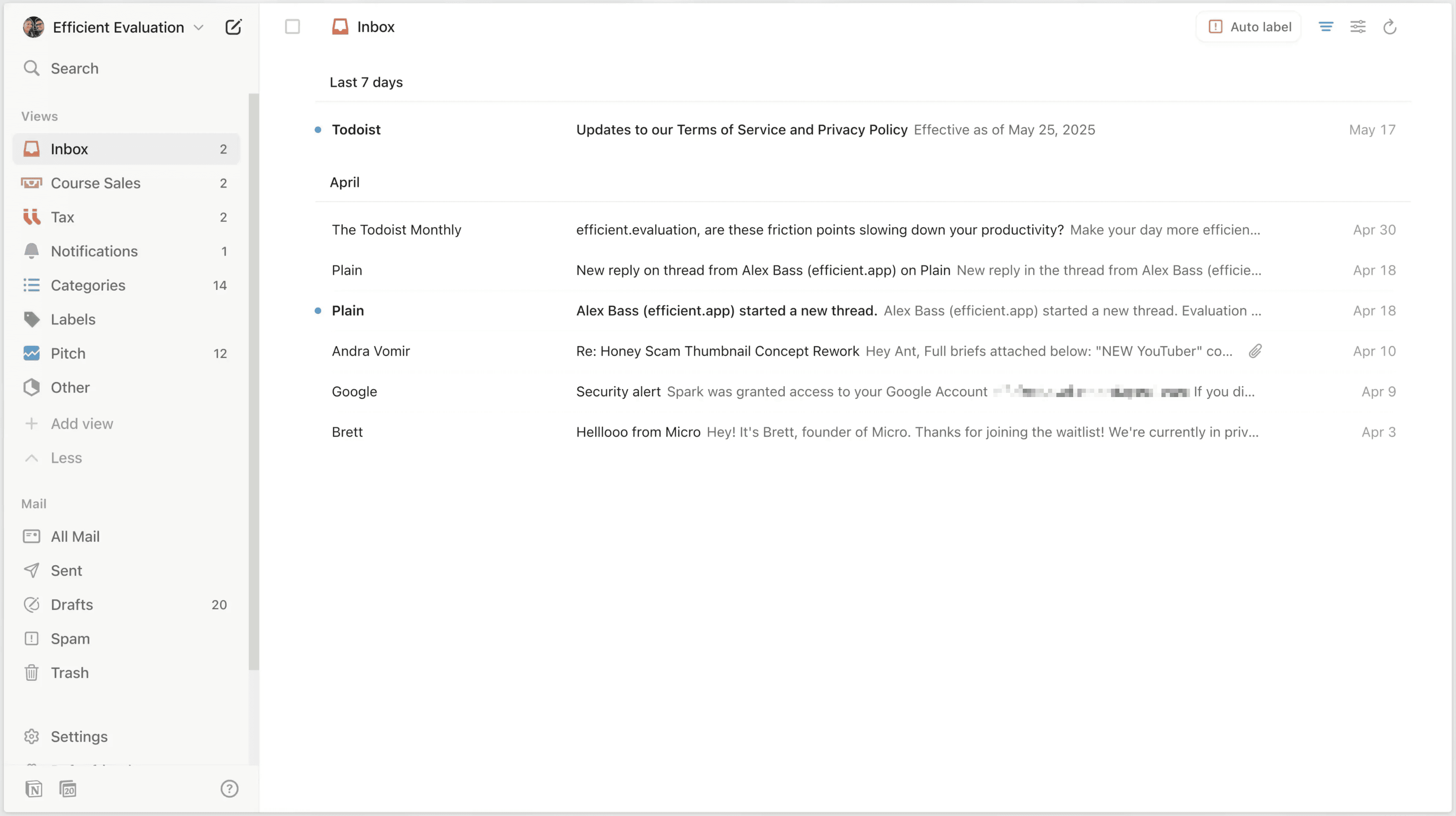
Task: Expand the Efficient Evaluation workspace dropdown
Action: tap(198, 26)
